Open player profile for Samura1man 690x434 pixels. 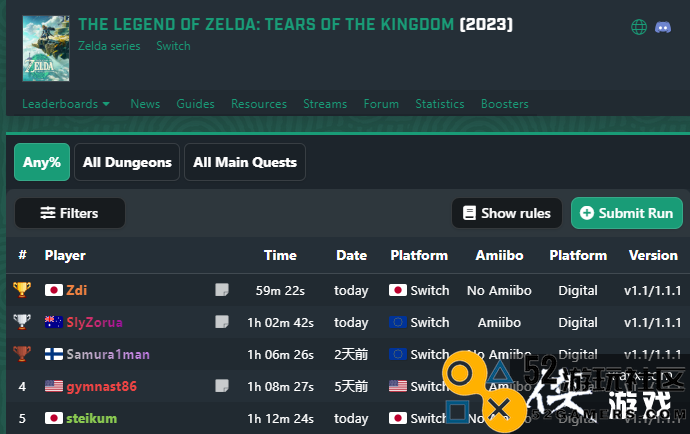pos(108,354)
